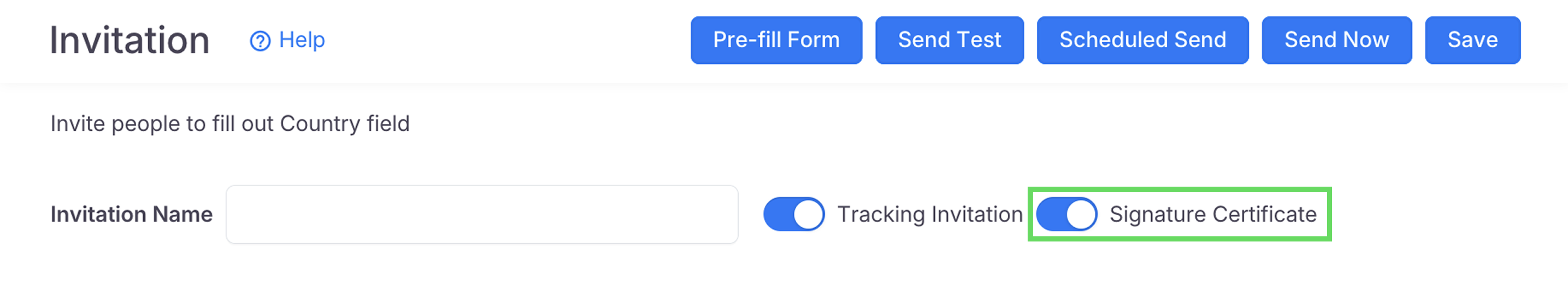The image size is (1568, 286).
Task: Click the Pre-fill Form button
Action: 776,41
